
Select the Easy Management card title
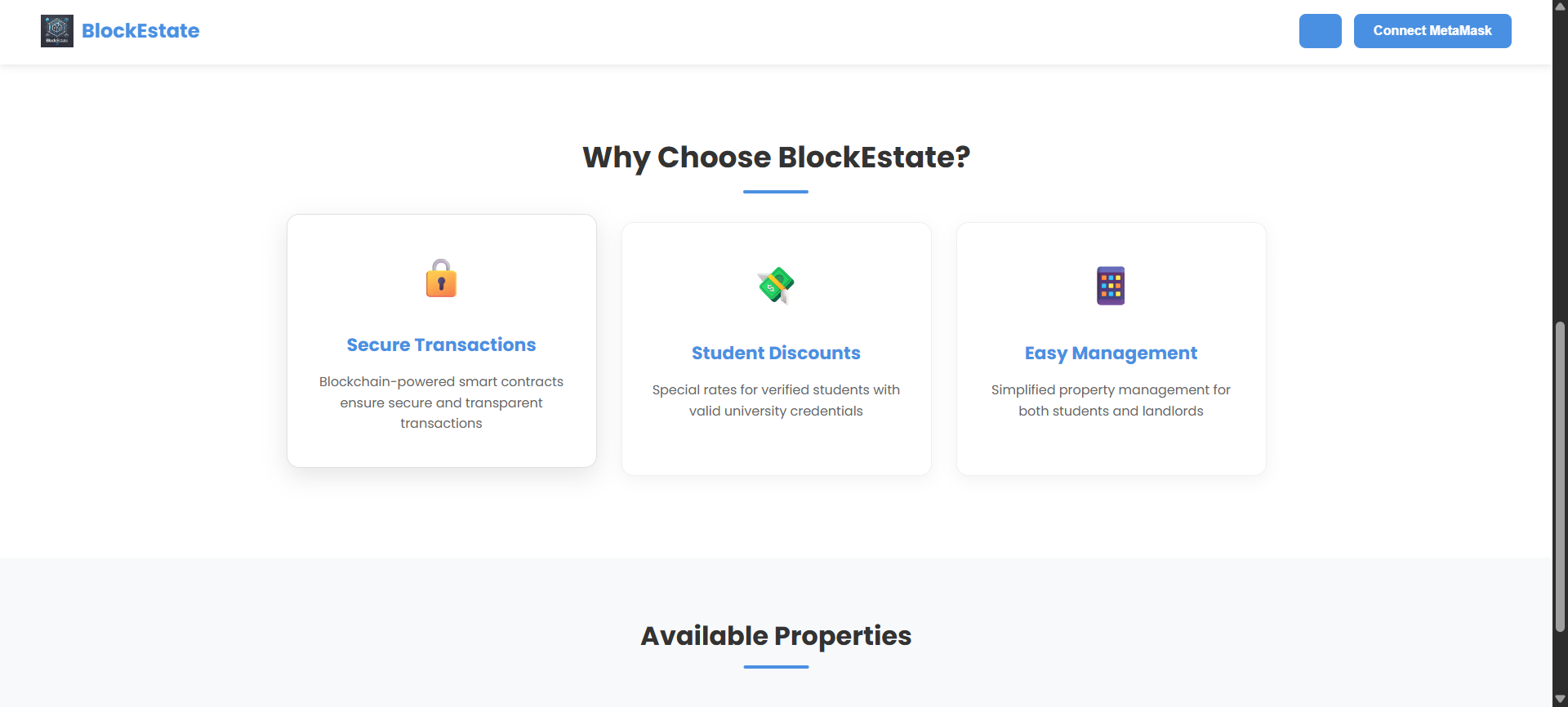[1111, 353]
